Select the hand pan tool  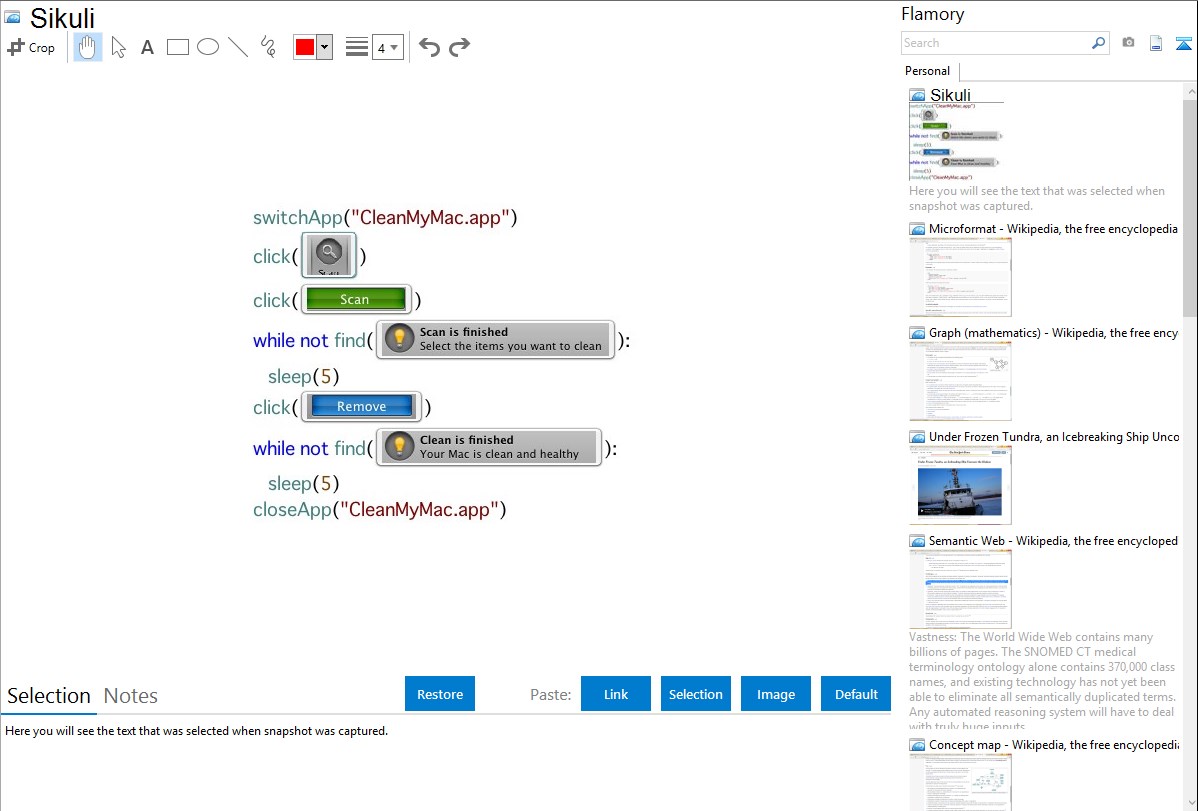pyautogui.click(x=88, y=47)
